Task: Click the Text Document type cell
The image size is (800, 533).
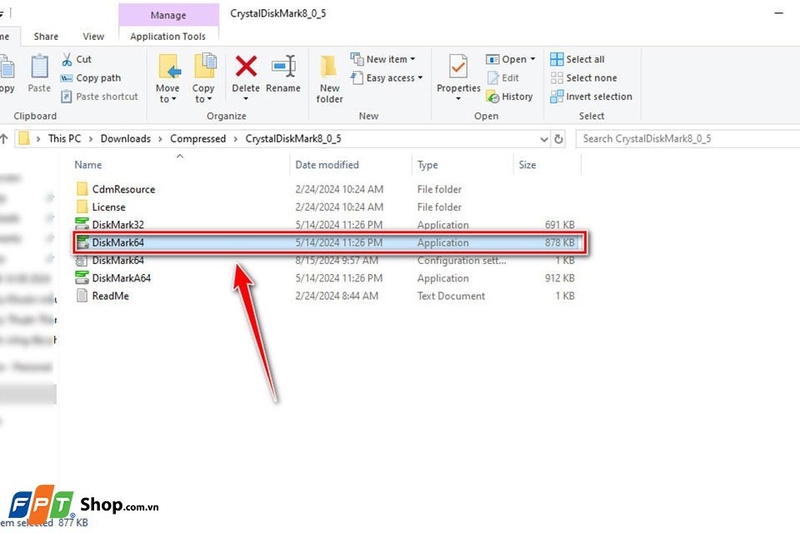Action: (x=451, y=296)
